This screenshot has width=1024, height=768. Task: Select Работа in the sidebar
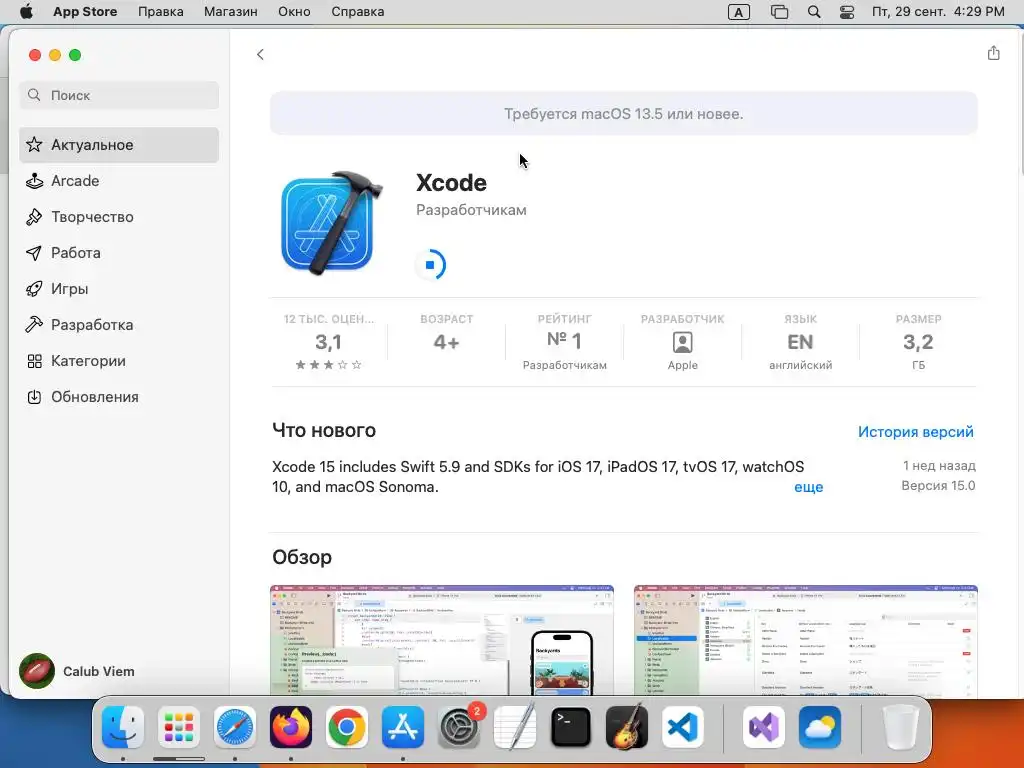[x=119, y=253]
